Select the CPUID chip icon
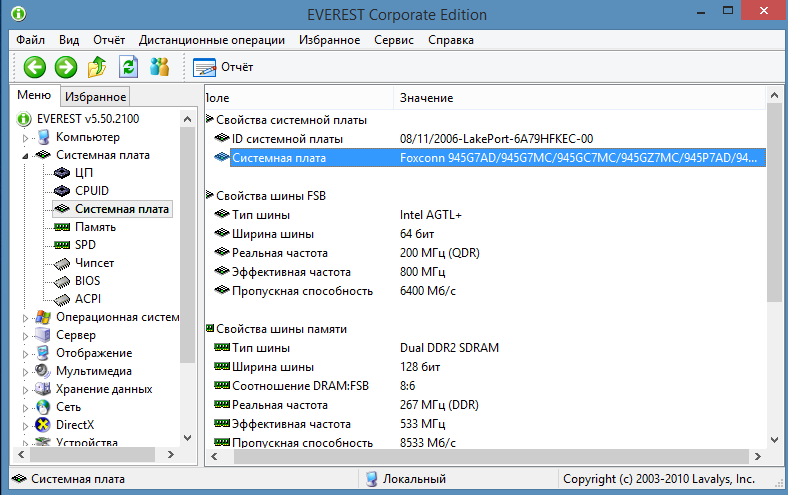Viewport: 788px width, 495px height. 62,191
